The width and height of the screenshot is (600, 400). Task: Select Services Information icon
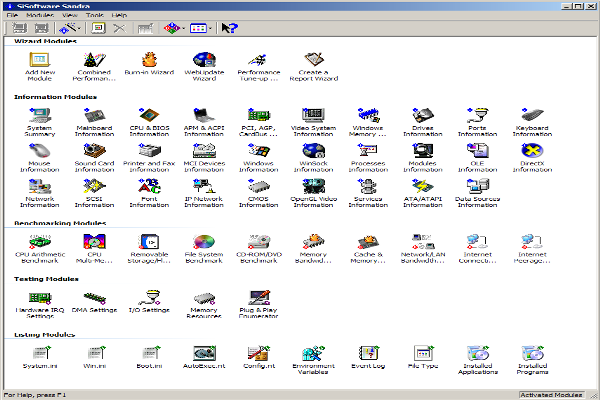pos(368,186)
